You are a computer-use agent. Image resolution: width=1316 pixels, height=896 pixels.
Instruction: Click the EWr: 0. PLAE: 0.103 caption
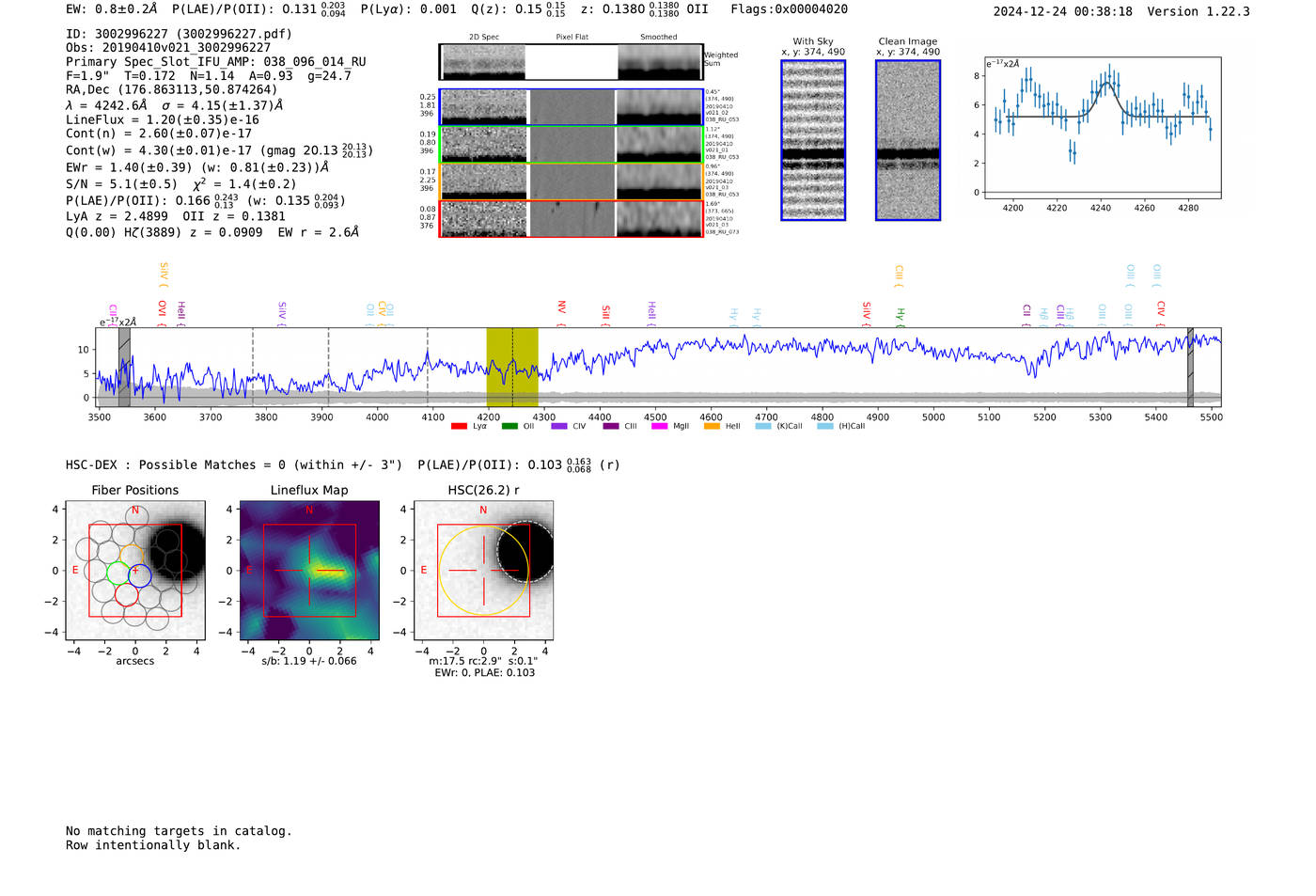click(484, 673)
